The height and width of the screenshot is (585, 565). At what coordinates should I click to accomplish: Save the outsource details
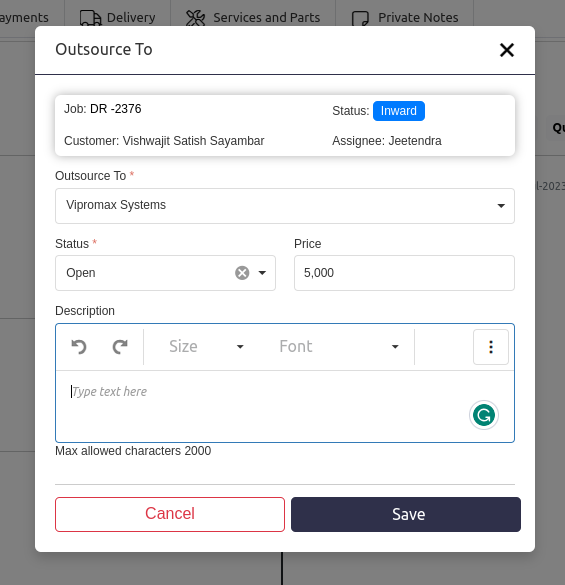pyautogui.click(x=406, y=514)
